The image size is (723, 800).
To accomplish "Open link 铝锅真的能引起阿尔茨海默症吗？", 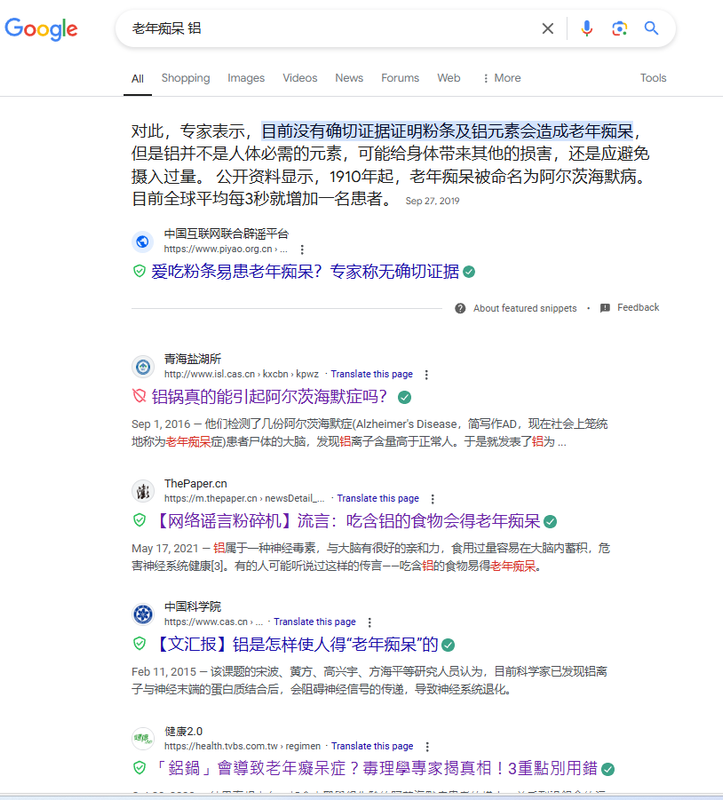I will tap(270, 396).
